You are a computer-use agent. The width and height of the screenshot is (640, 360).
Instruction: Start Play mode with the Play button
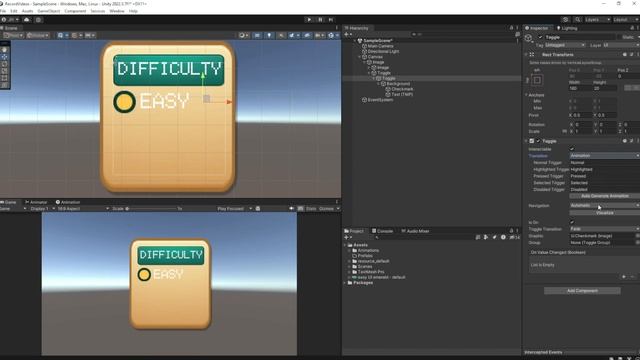(x=309, y=20)
